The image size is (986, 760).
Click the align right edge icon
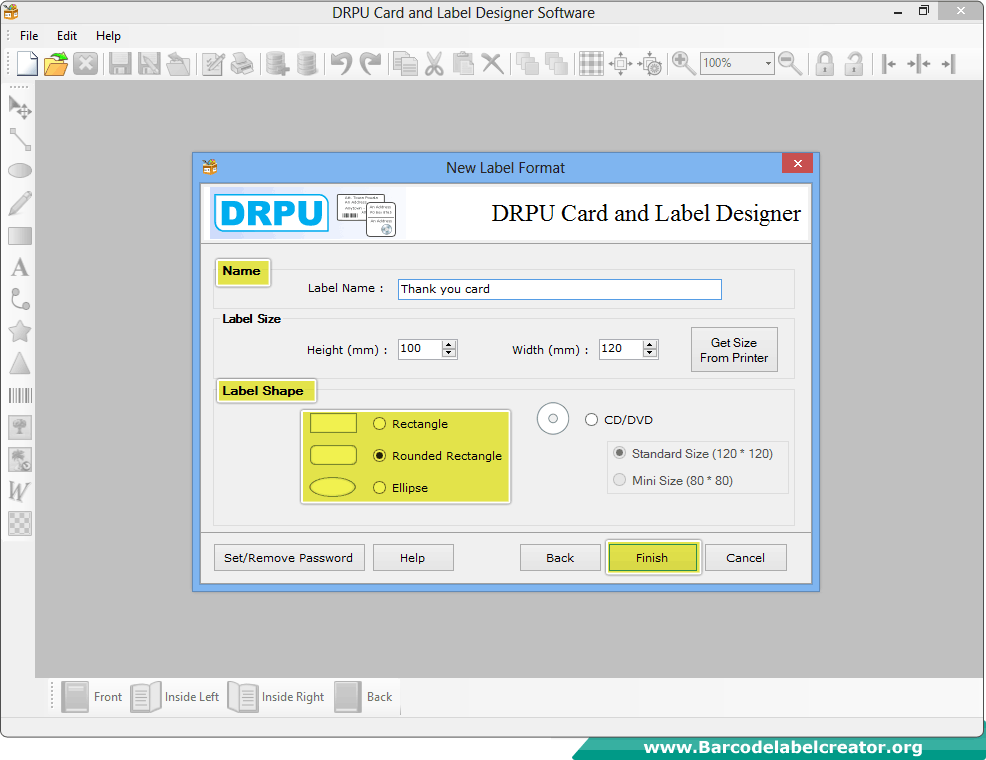(x=949, y=63)
